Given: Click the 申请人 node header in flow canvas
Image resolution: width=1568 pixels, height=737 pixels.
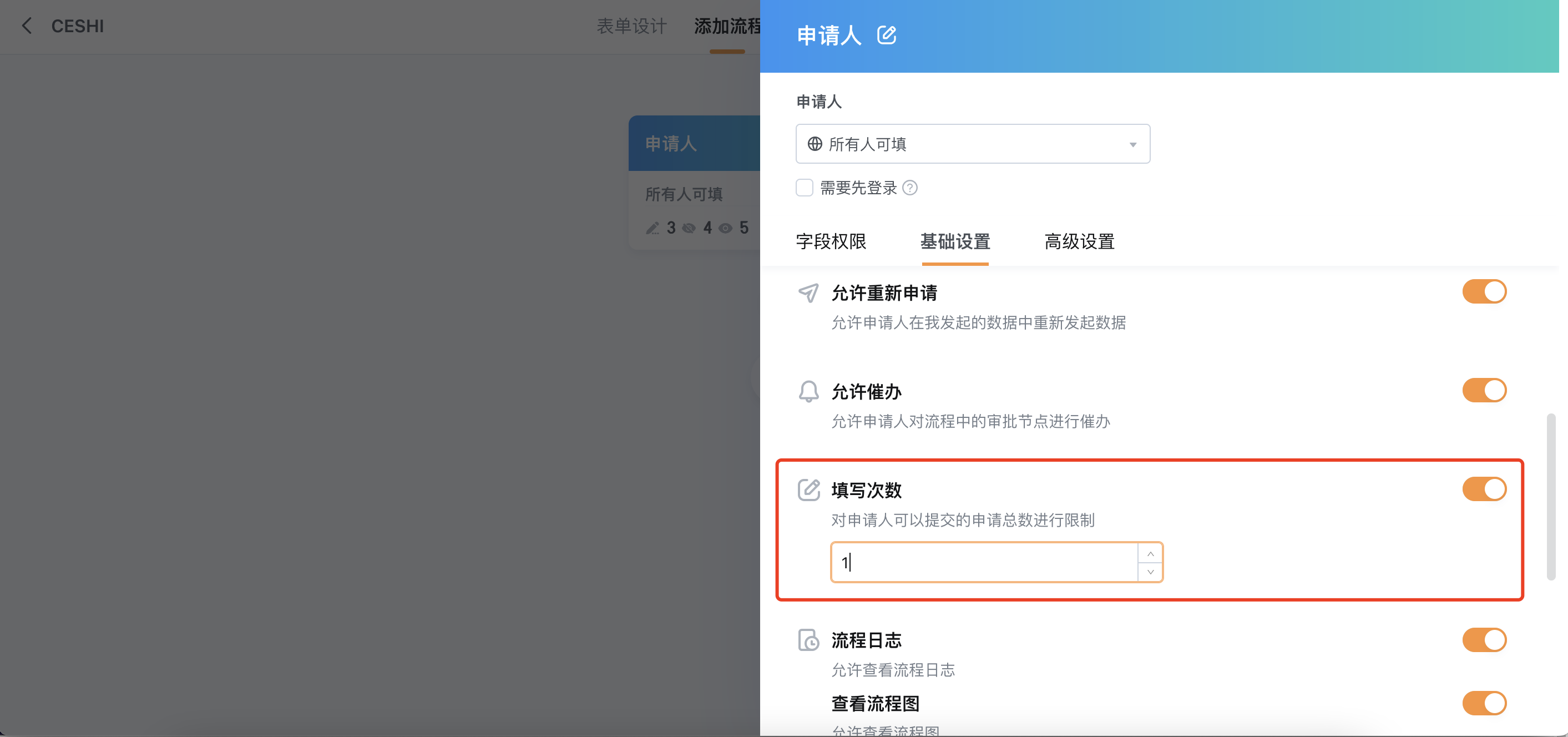Looking at the screenshot, I should (694, 143).
